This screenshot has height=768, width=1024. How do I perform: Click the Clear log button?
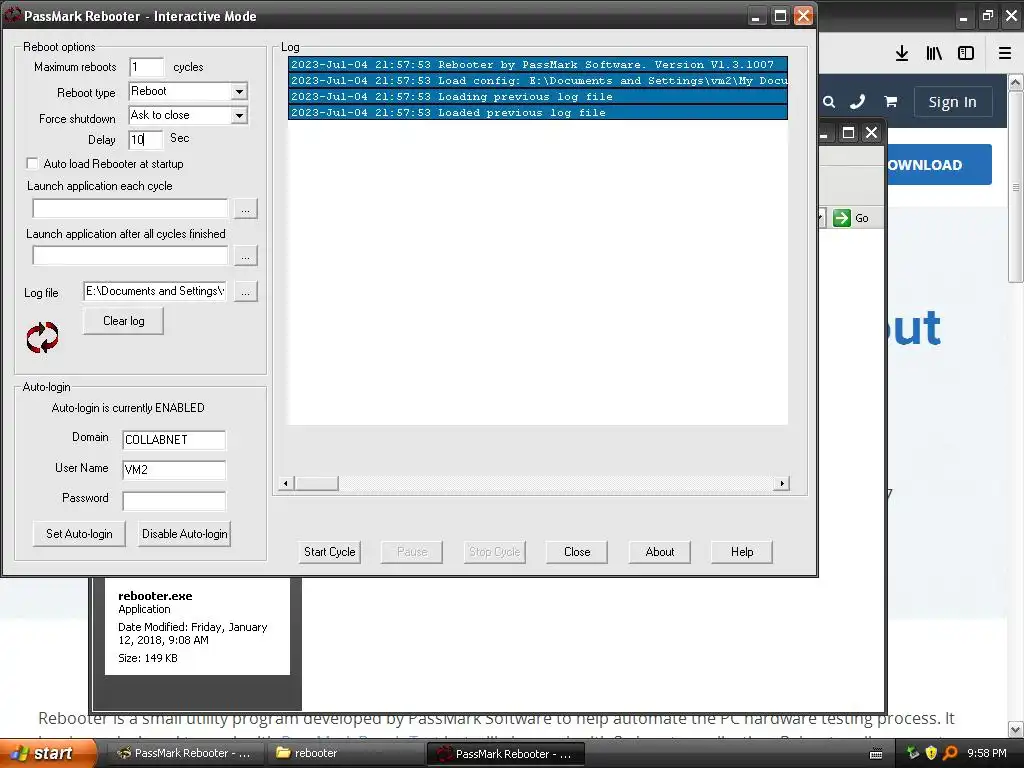coord(123,321)
